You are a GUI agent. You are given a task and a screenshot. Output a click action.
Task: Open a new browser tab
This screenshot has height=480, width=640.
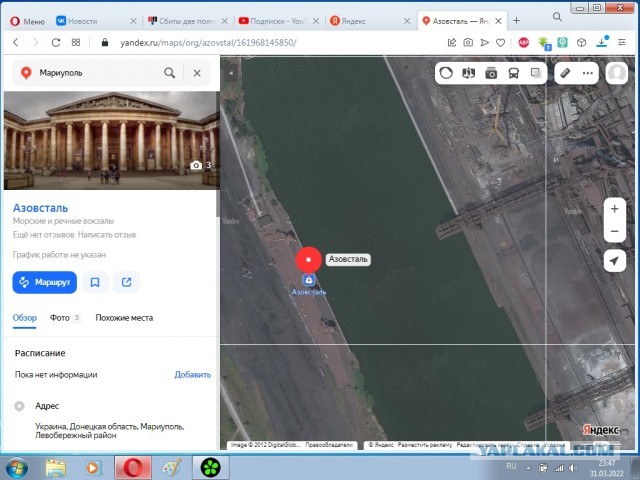[x=516, y=20]
